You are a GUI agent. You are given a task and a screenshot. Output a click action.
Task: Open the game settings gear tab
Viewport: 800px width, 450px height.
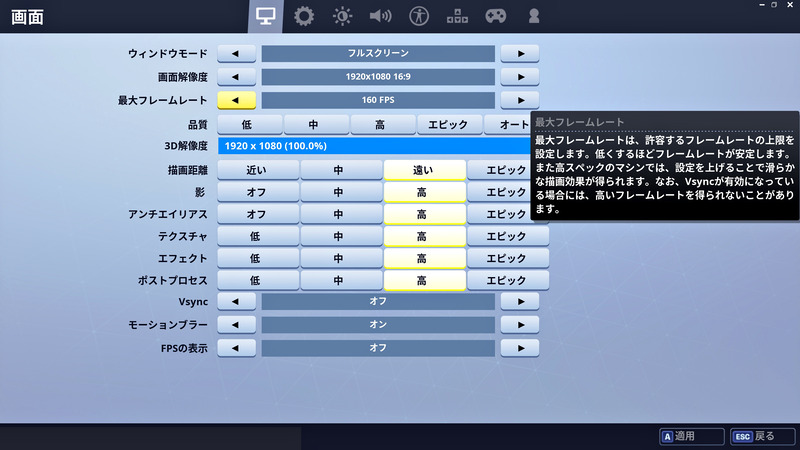coord(304,16)
